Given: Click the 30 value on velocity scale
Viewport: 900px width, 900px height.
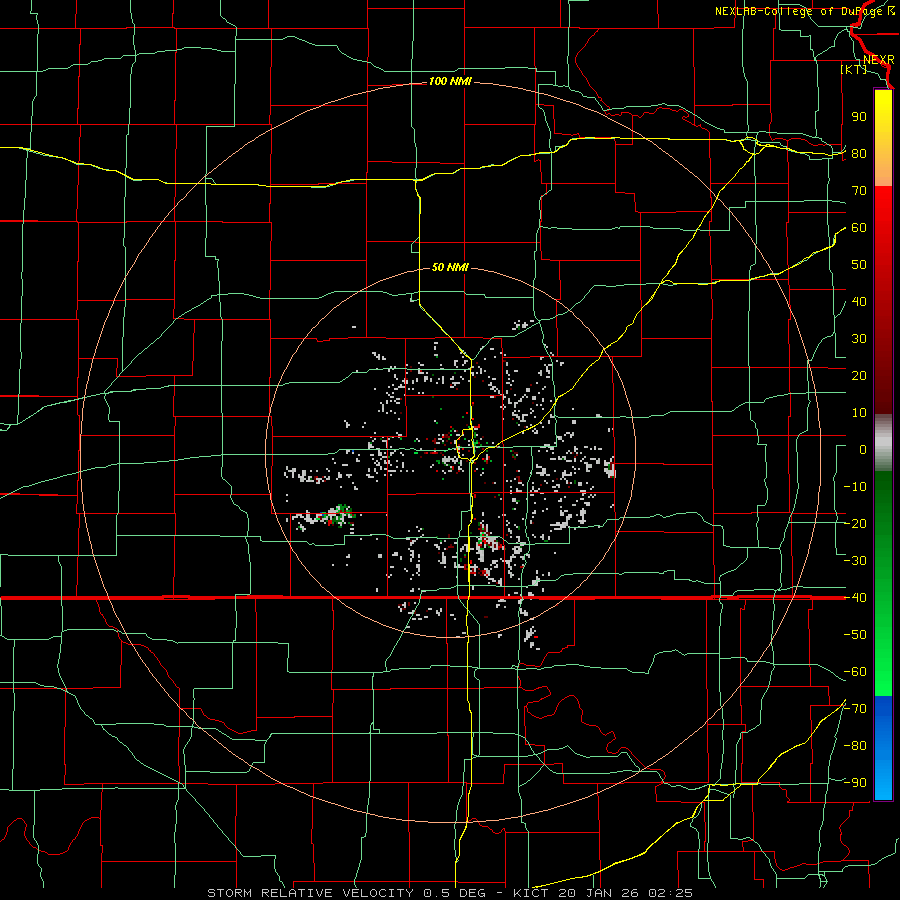Looking at the screenshot, I should point(859,339).
